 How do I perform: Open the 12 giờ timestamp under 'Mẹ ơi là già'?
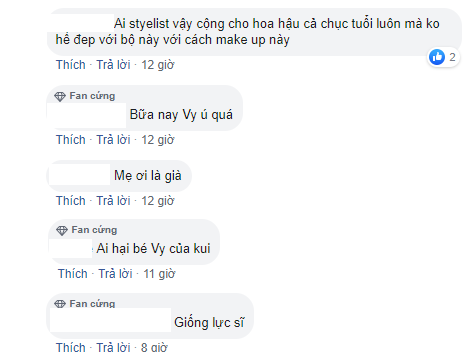pos(158,201)
